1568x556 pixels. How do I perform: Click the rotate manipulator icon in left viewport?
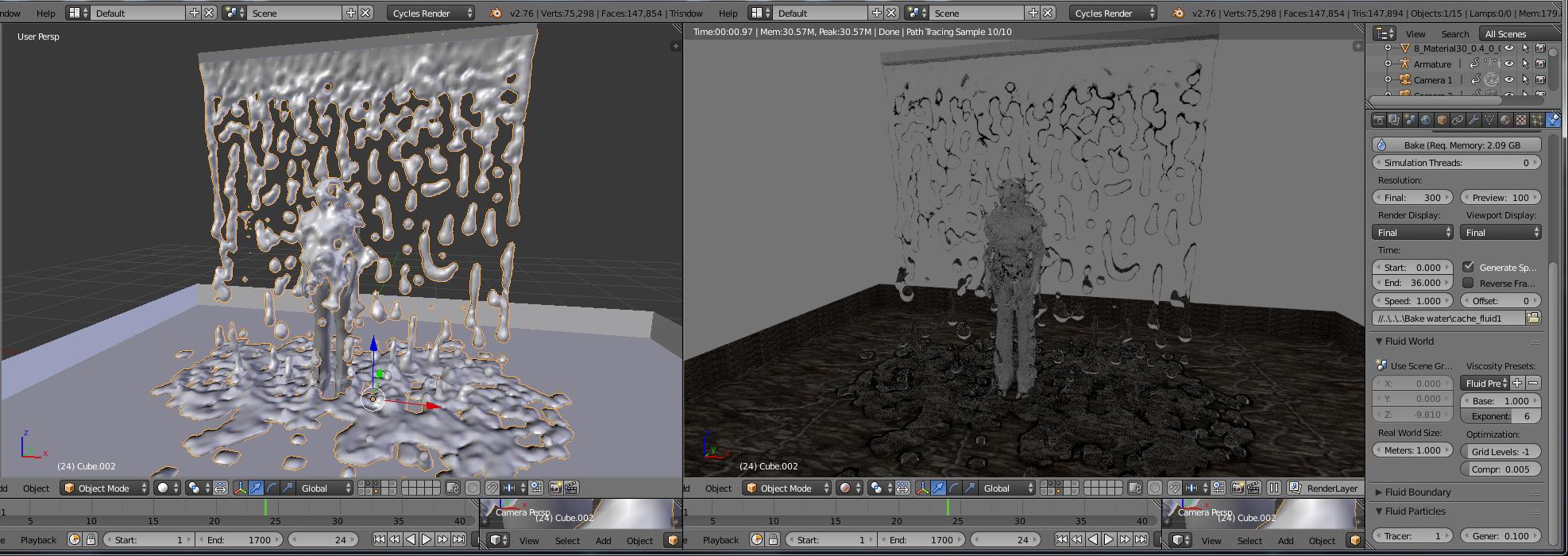click(272, 488)
